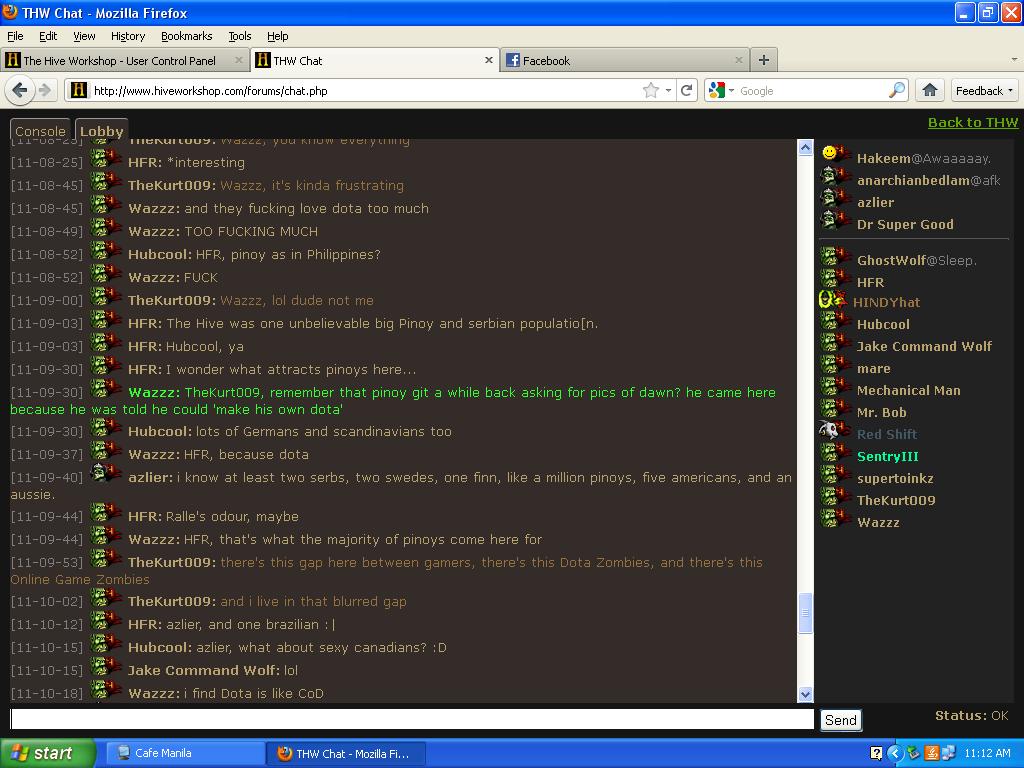Click username HINDYhat in user list

[x=886, y=302]
